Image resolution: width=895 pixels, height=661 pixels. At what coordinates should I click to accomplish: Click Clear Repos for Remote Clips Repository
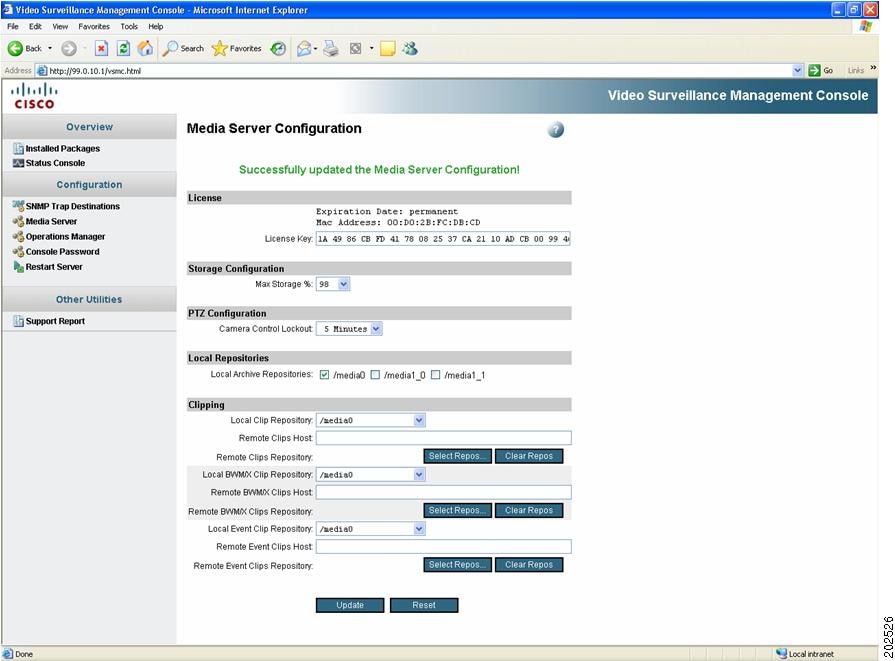(529, 456)
